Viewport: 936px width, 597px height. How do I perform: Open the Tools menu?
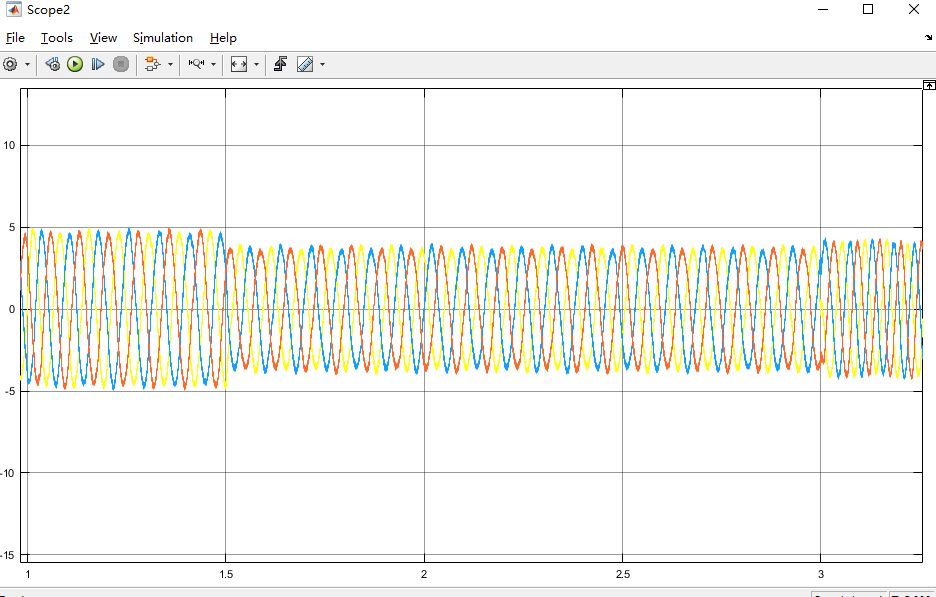pos(57,38)
